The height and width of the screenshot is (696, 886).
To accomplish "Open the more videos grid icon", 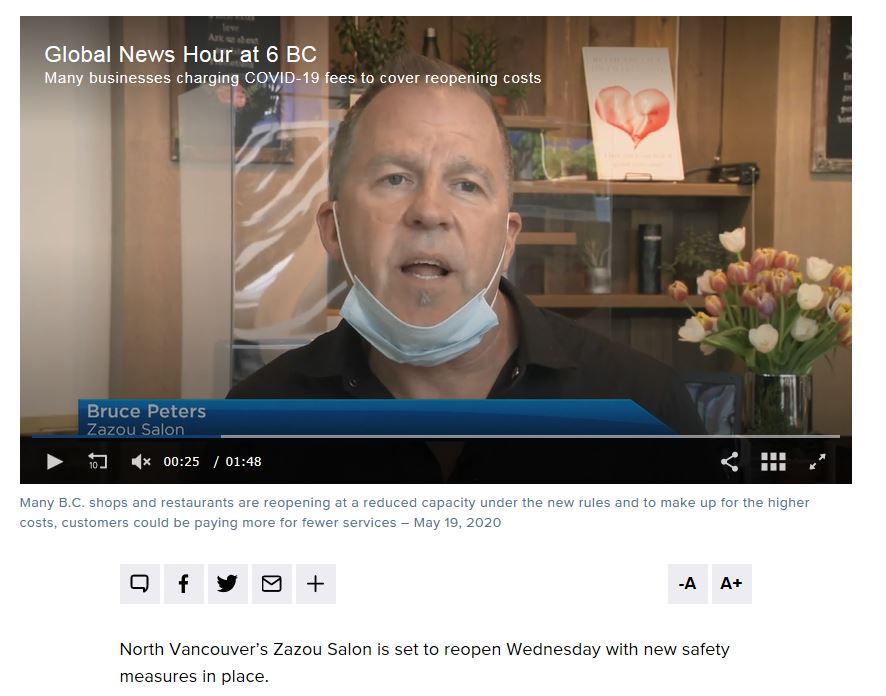I will (772, 462).
